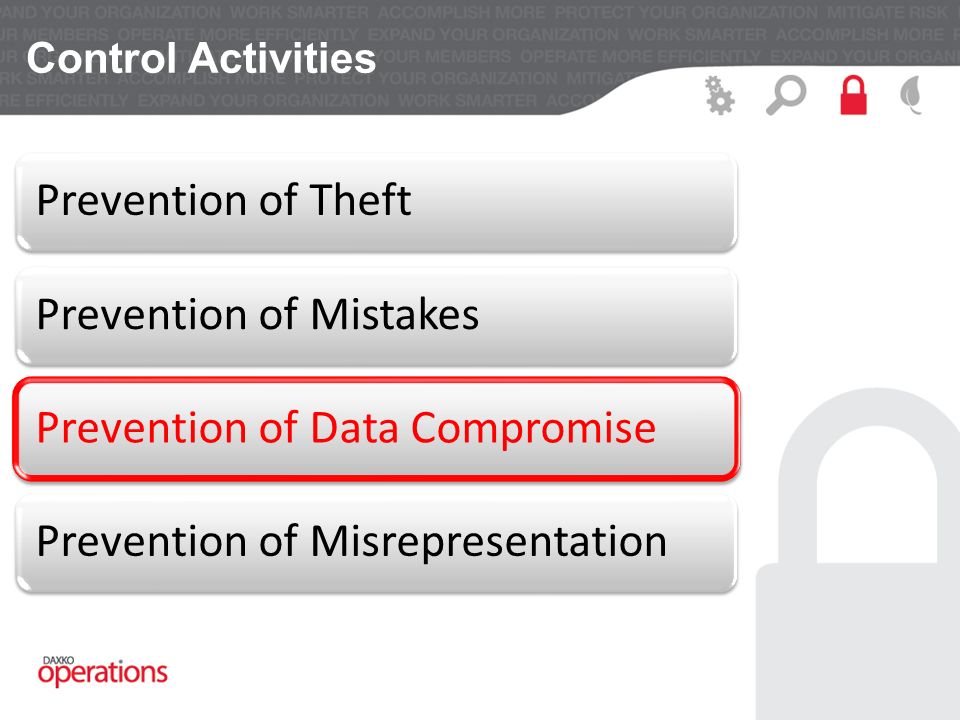Click the small gear atop the gears icon
960x720 pixels.
[x=712, y=84]
